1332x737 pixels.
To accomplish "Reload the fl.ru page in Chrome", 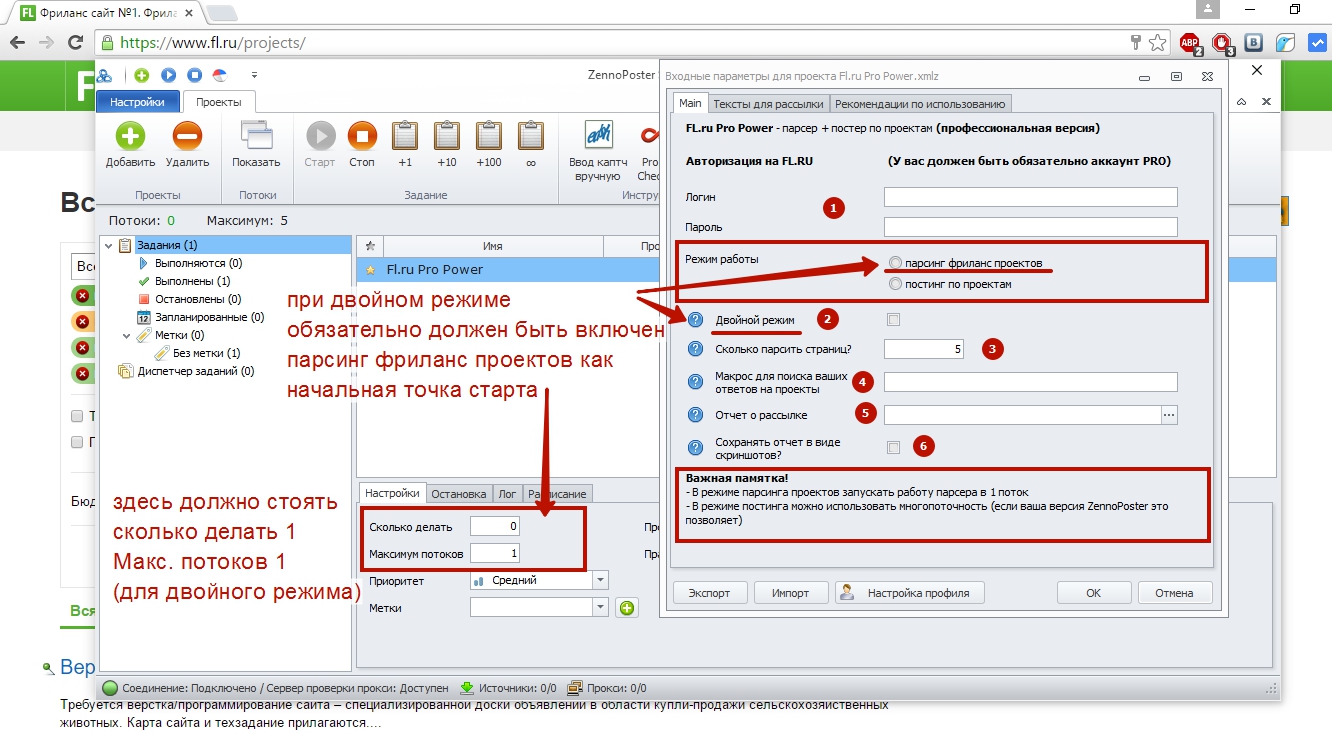I will [75, 42].
